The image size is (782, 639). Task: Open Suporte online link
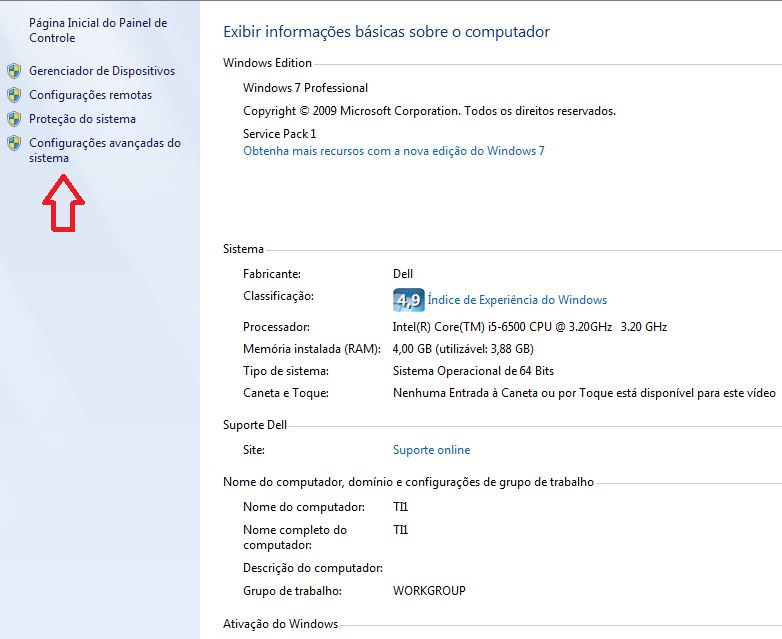431,450
